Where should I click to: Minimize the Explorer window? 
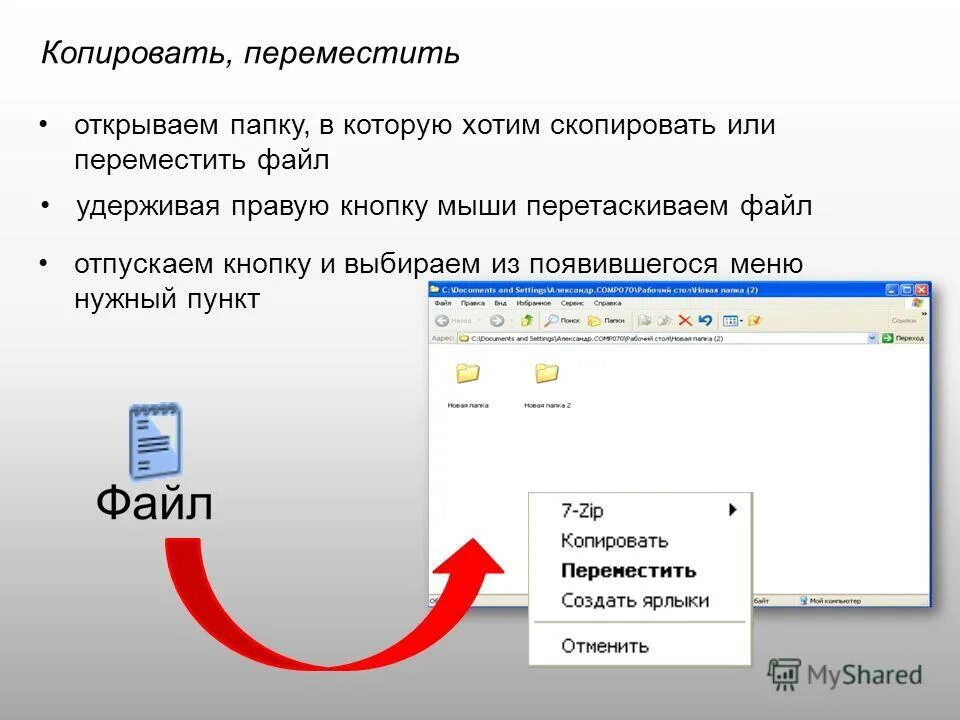click(x=893, y=290)
